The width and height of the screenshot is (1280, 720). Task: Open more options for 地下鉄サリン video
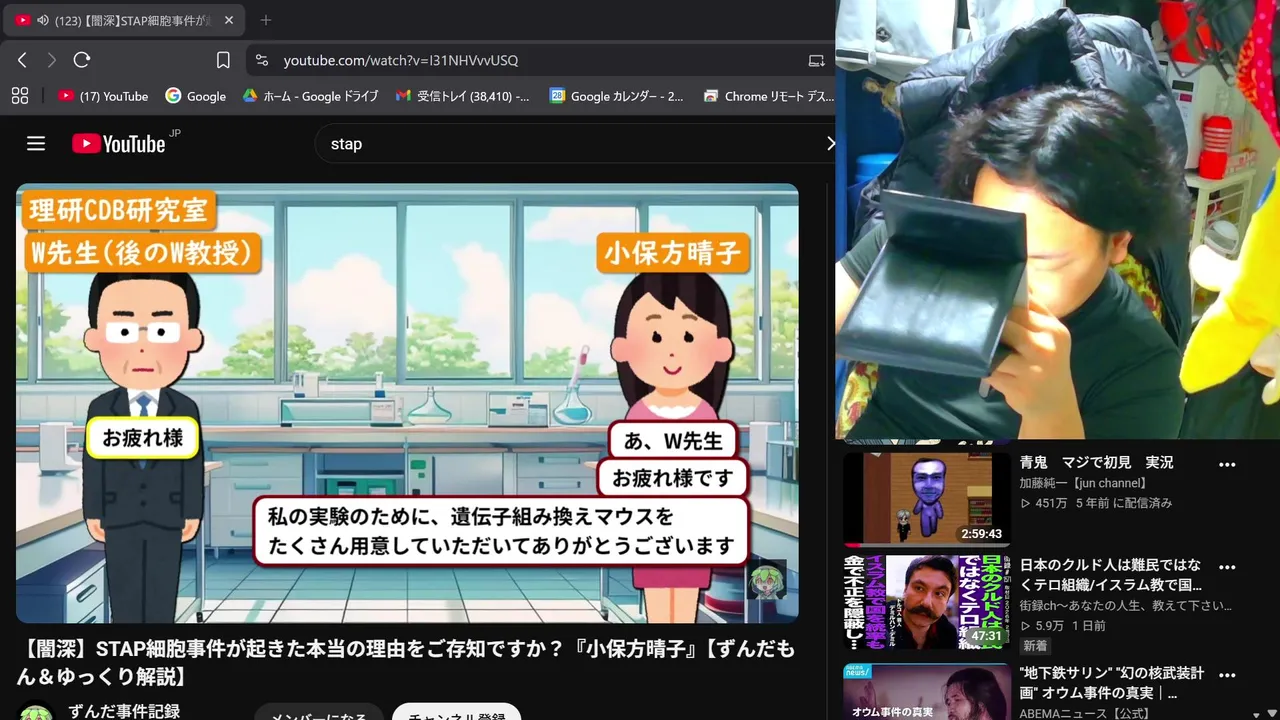[1227, 675]
